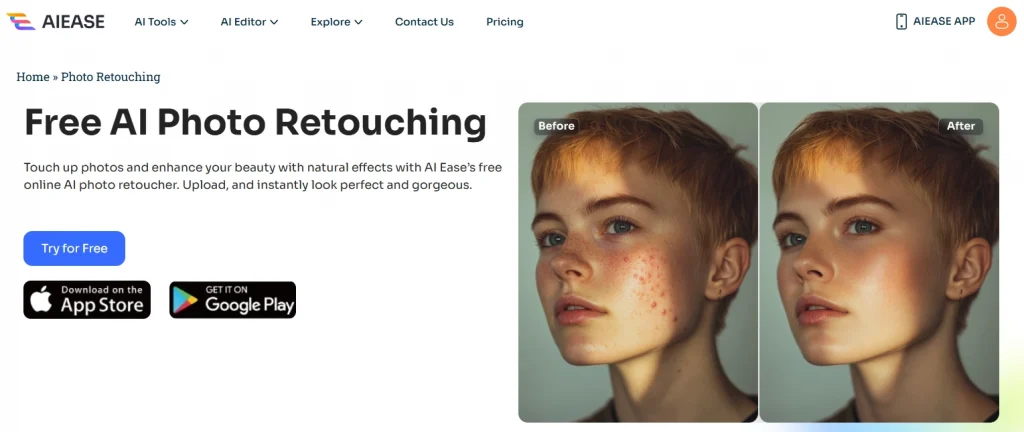The height and width of the screenshot is (432, 1024).
Task: Follow the Home breadcrumb link
Action: tap(32, 77)
